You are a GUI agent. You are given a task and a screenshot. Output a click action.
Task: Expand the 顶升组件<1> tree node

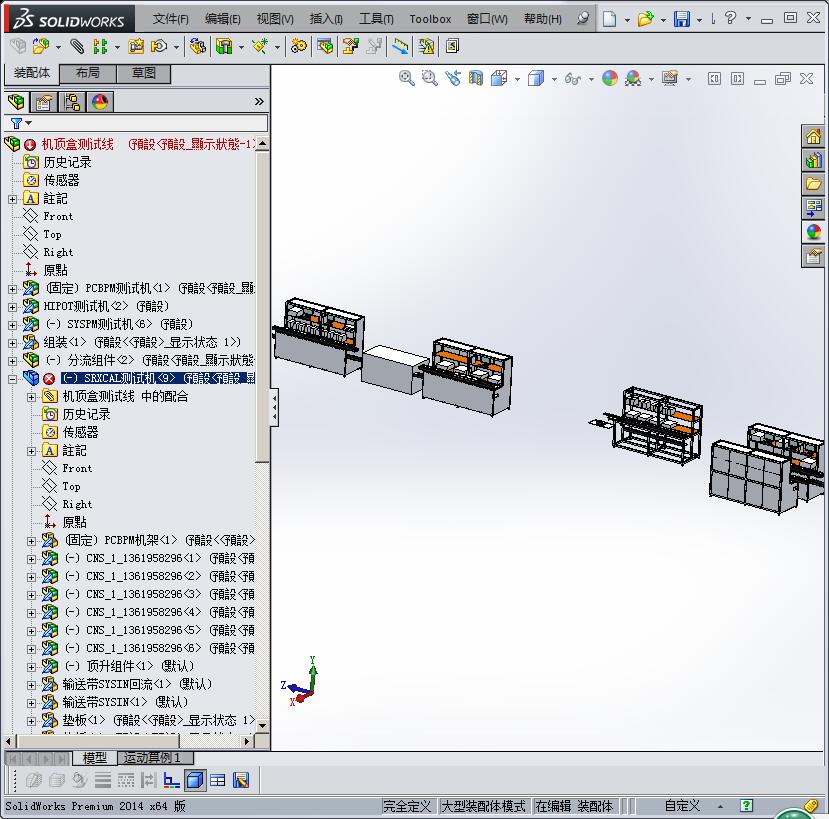(x=32, y=666)
